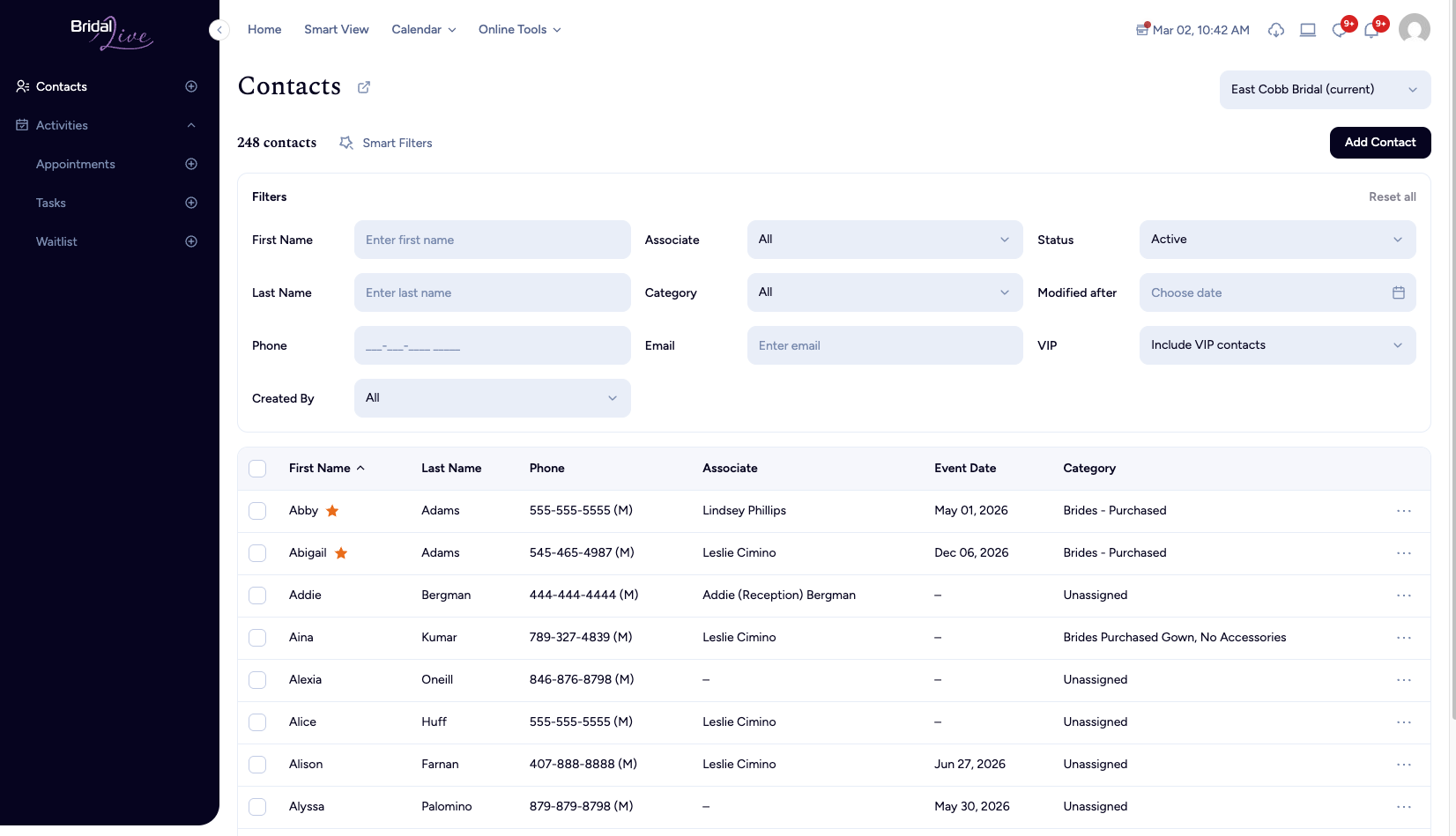The height and width of the screenshot is (836, 1456).
Task: Open the Status dropdown showing Active
Action: [x=1277, y=239]
